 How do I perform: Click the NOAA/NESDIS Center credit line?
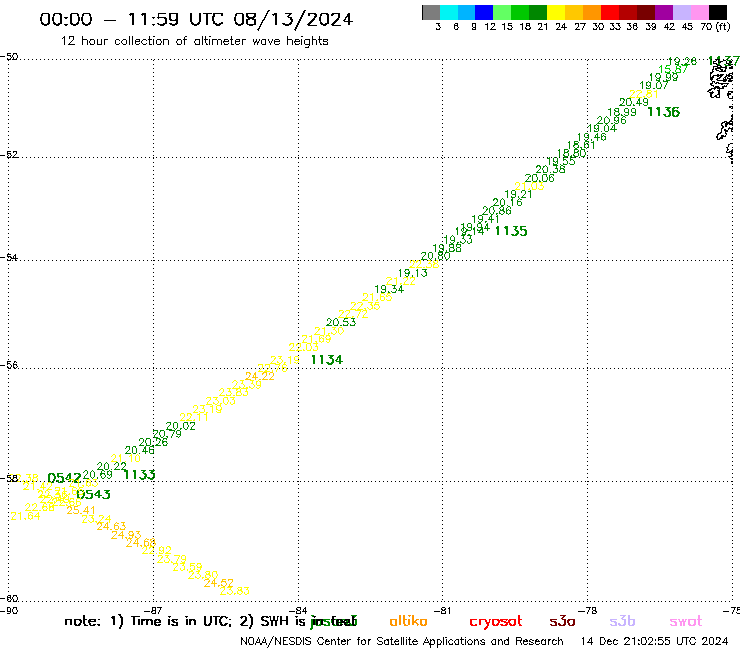(x=402, y=642)
